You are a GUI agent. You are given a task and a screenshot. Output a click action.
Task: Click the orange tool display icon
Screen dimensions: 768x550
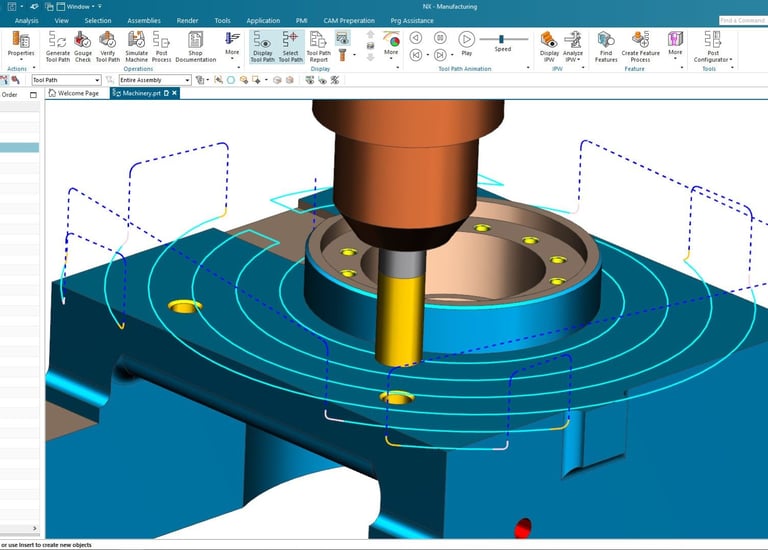(342, 54)
